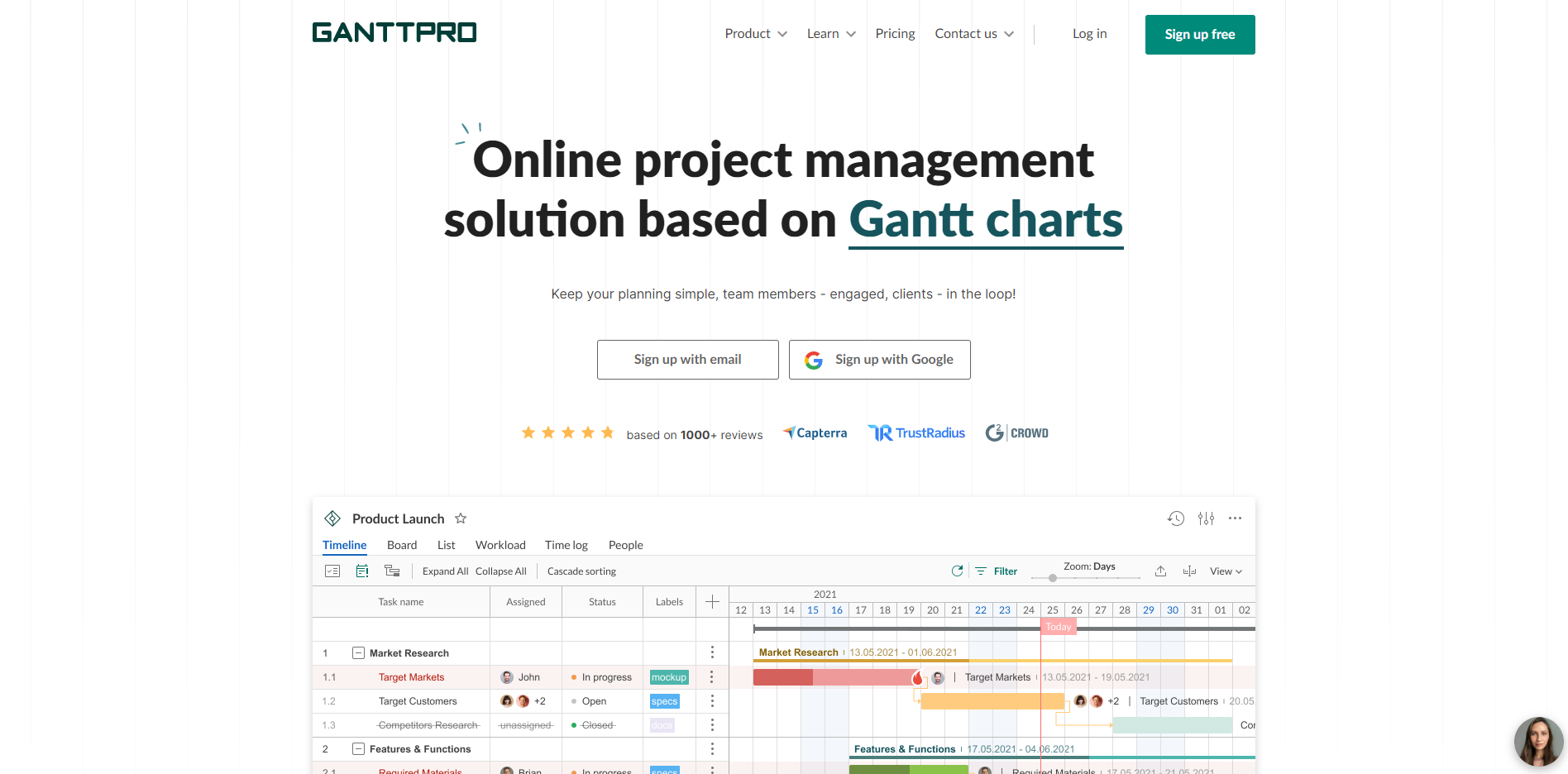This screenshot has height=774, width=1568.
Task: Click the Sign up with Google button
Action: (x=879, y=360)
